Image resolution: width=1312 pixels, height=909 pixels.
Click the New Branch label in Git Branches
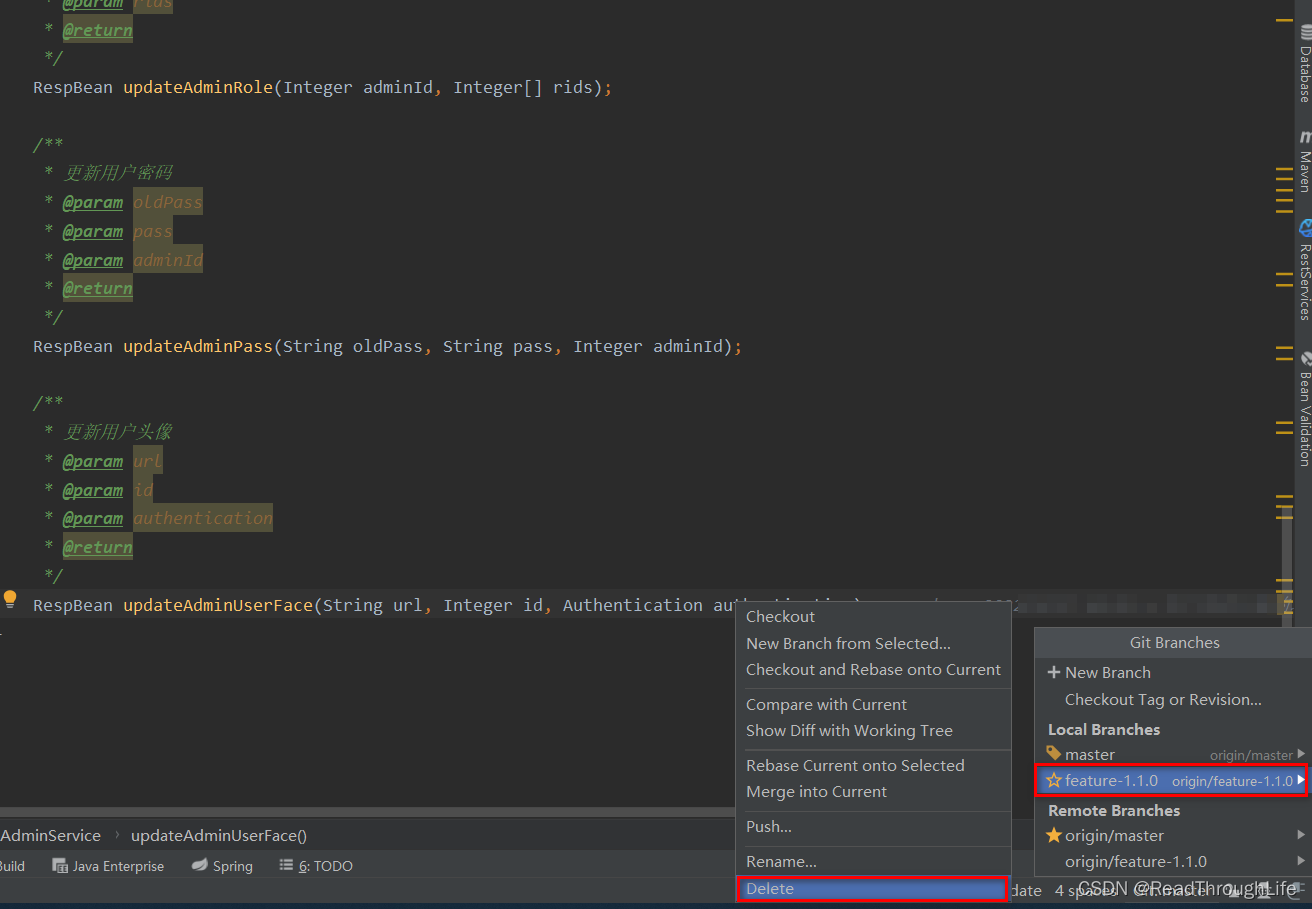tap(1108, 673)
